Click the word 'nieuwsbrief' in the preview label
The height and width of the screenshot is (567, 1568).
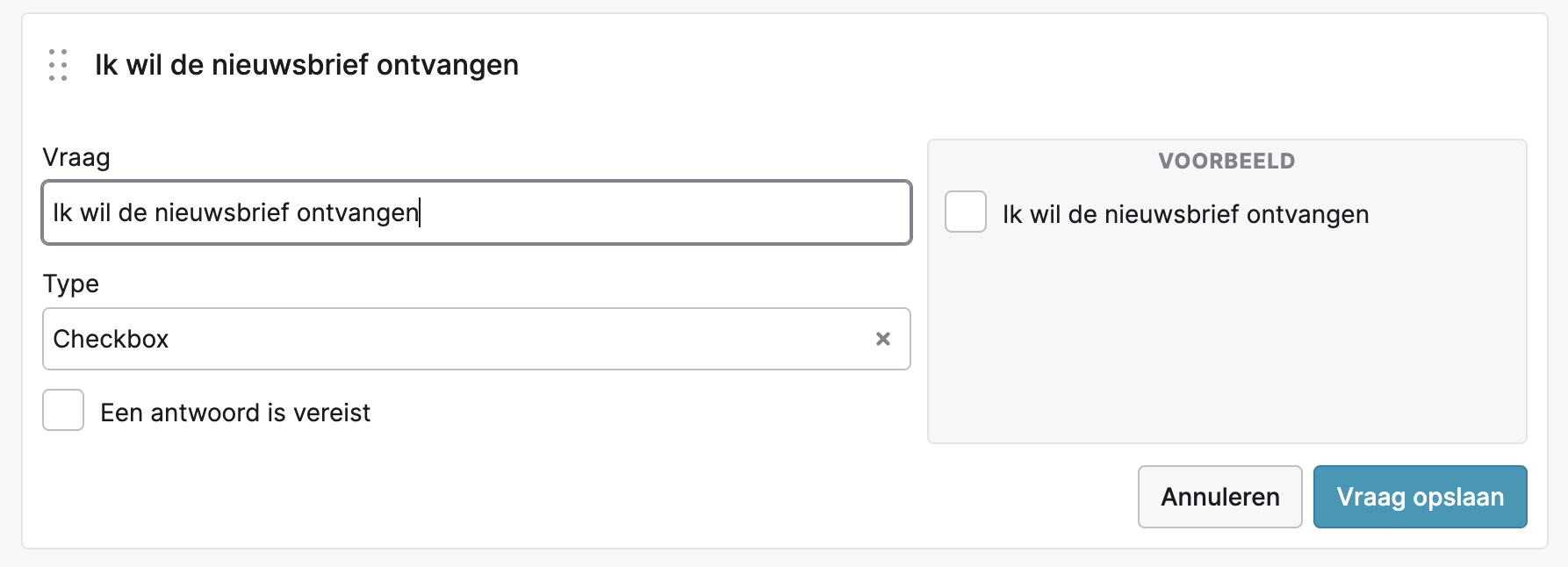click(x=1172, y=214)
